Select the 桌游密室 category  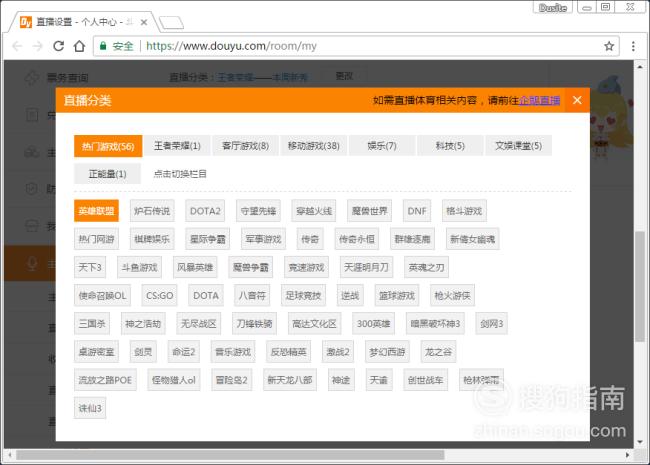[96, 351]
